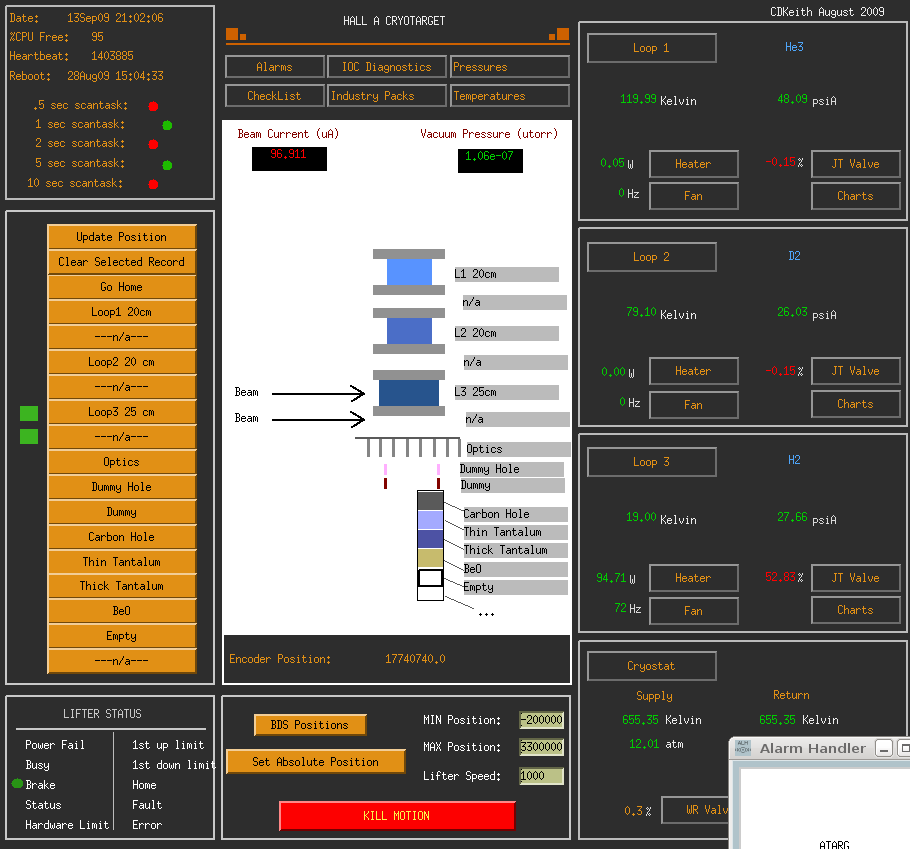Screen dimensions: 910x849
Task: Open the Pressures screen
Action: [510, 67]
